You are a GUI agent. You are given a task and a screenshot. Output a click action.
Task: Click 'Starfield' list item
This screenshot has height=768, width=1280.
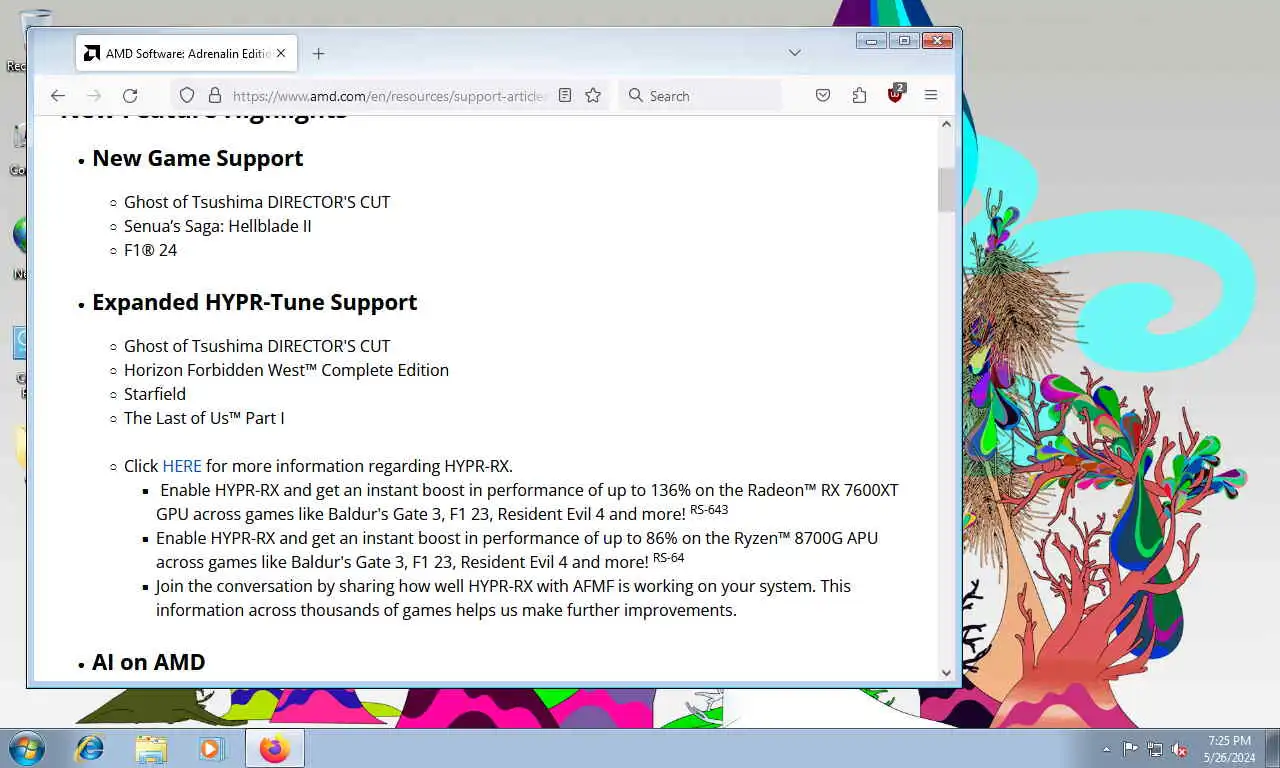pyautogui.click(x=155, y=394)
